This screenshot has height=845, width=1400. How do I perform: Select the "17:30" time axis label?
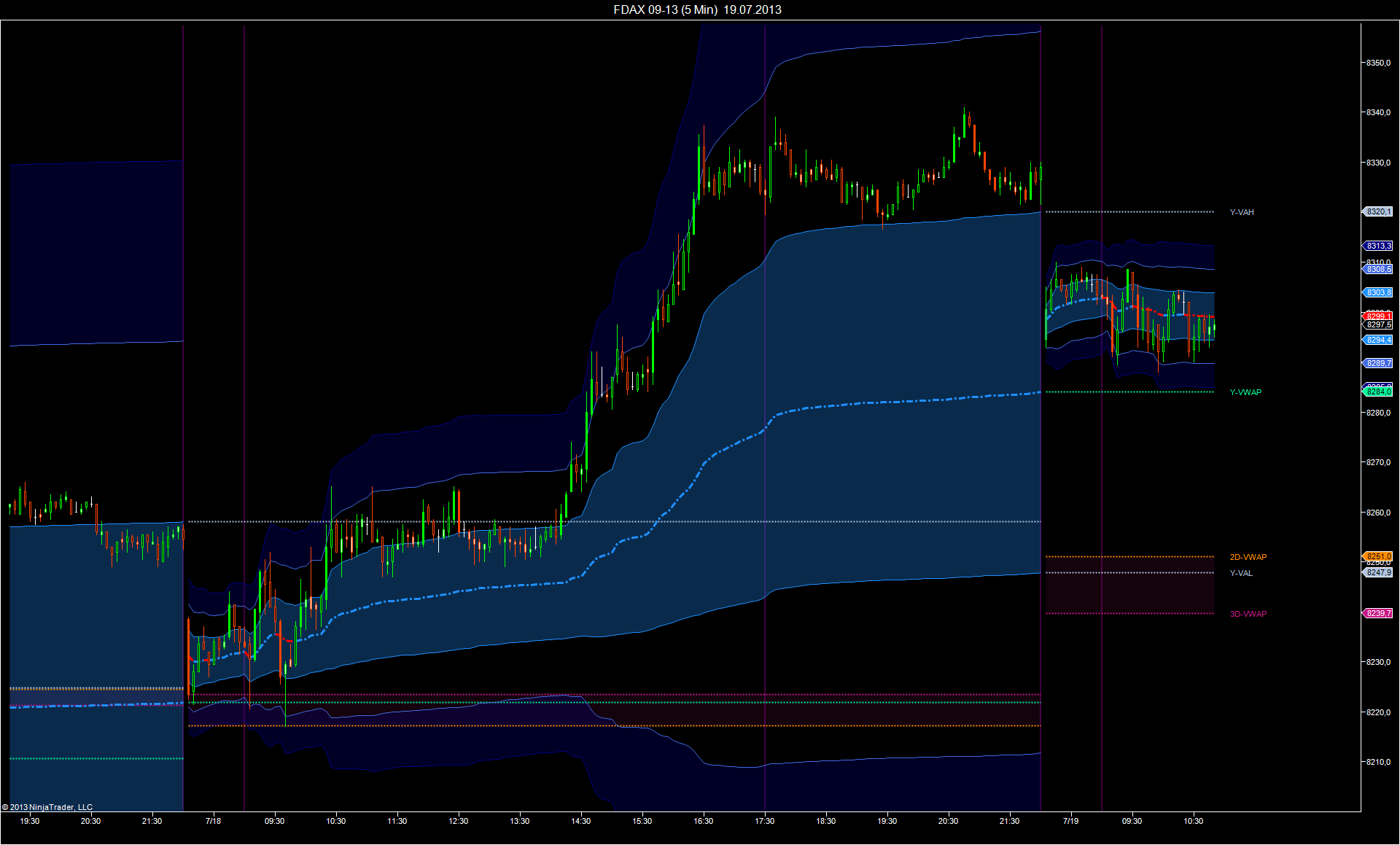click(764, 821)
